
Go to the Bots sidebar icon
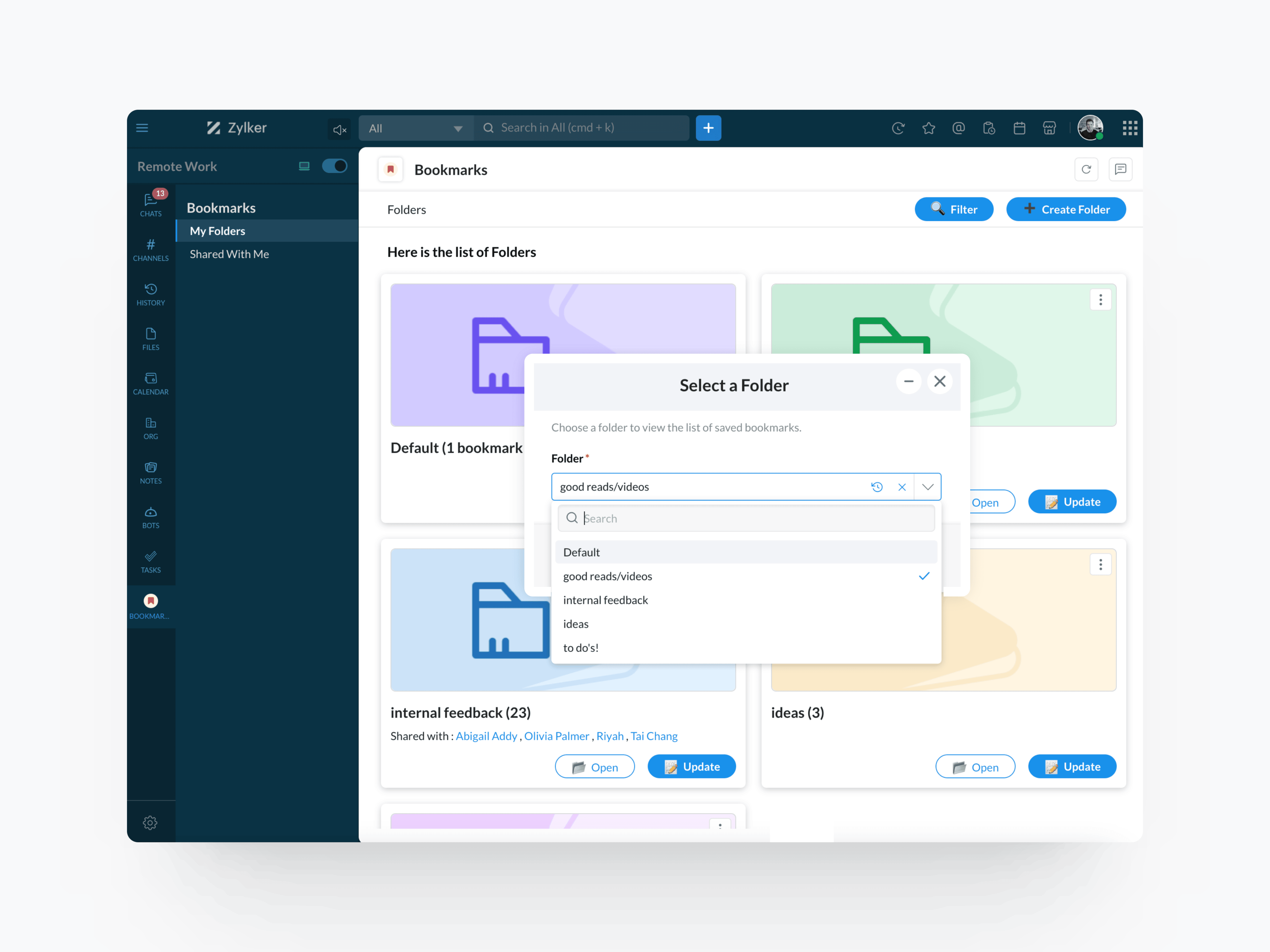click(150, 517)
